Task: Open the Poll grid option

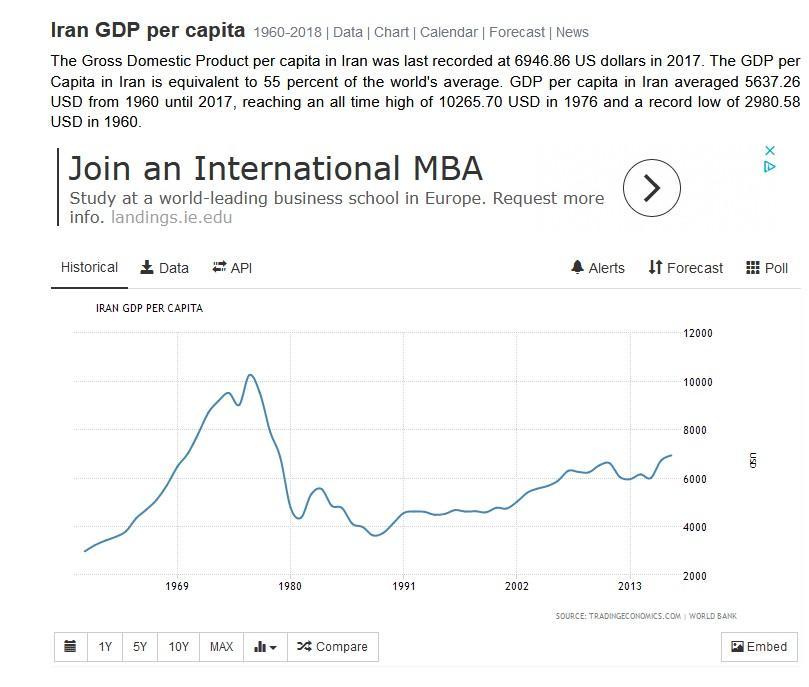Action: point(767,268)
